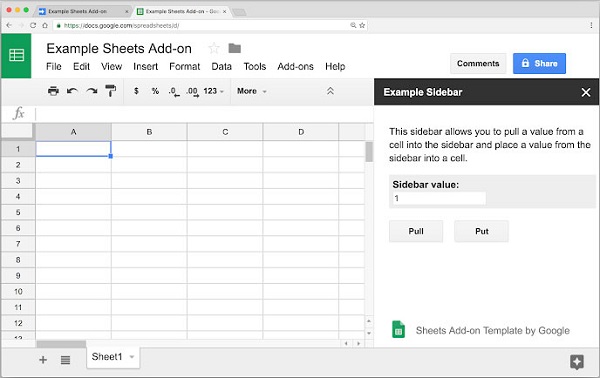Format as currency with dollar icon
Image resolution: width=600 pixels, height=378 pixels.
[136, 91]
